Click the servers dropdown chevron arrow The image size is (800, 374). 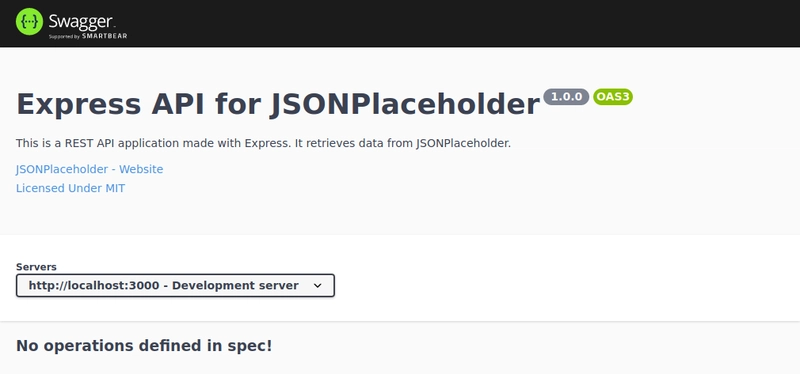[317, 286]
